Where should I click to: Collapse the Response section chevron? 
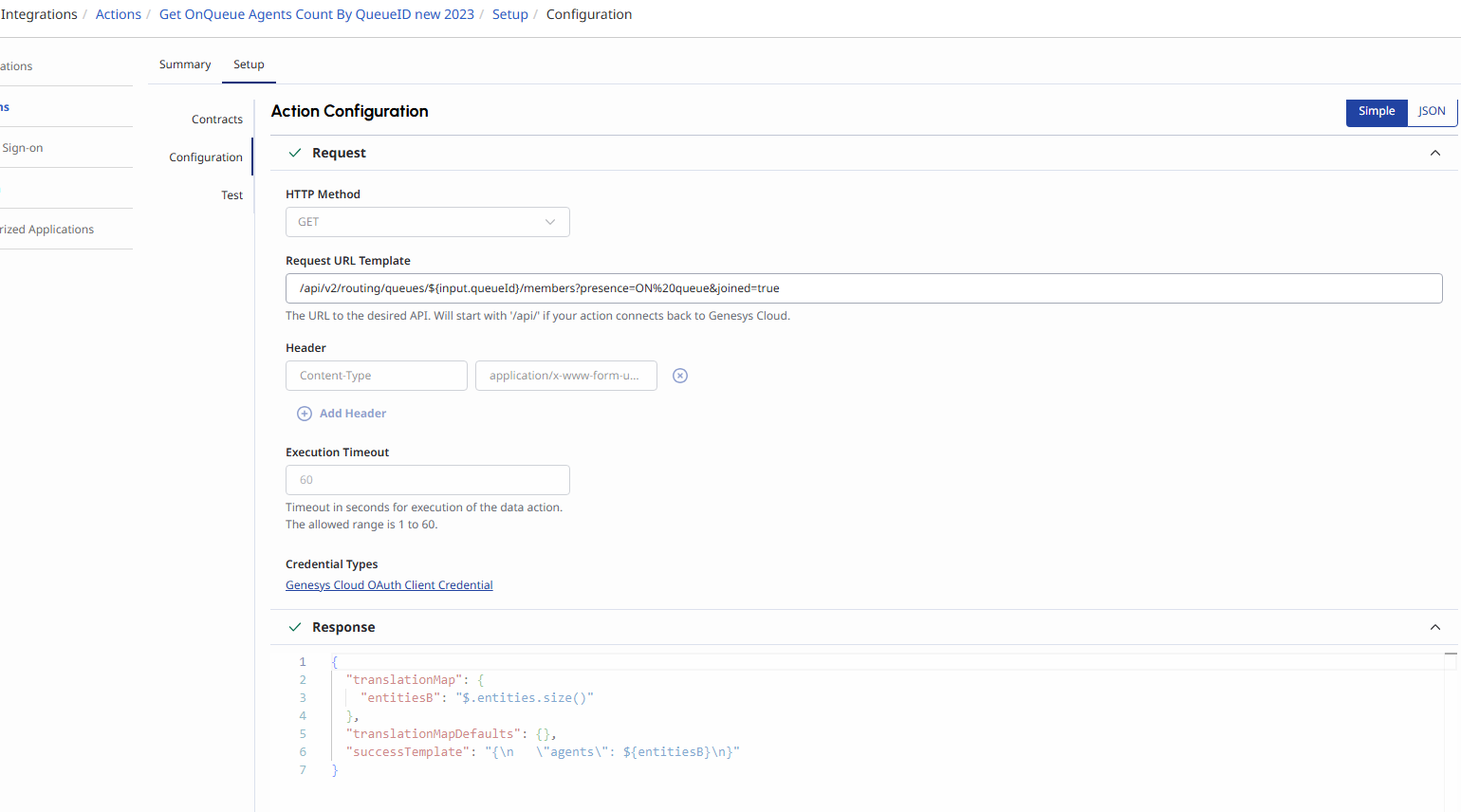[x=1434, y=627]
